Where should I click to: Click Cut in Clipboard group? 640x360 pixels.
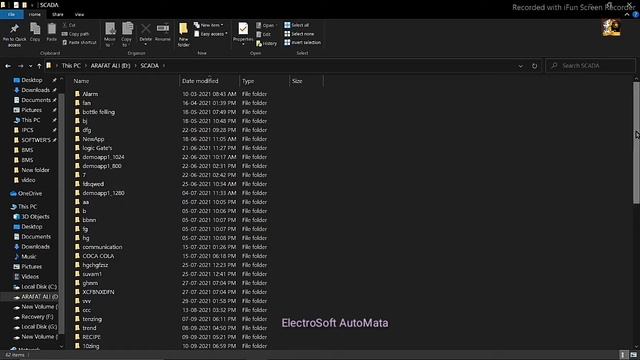point(69,25)
